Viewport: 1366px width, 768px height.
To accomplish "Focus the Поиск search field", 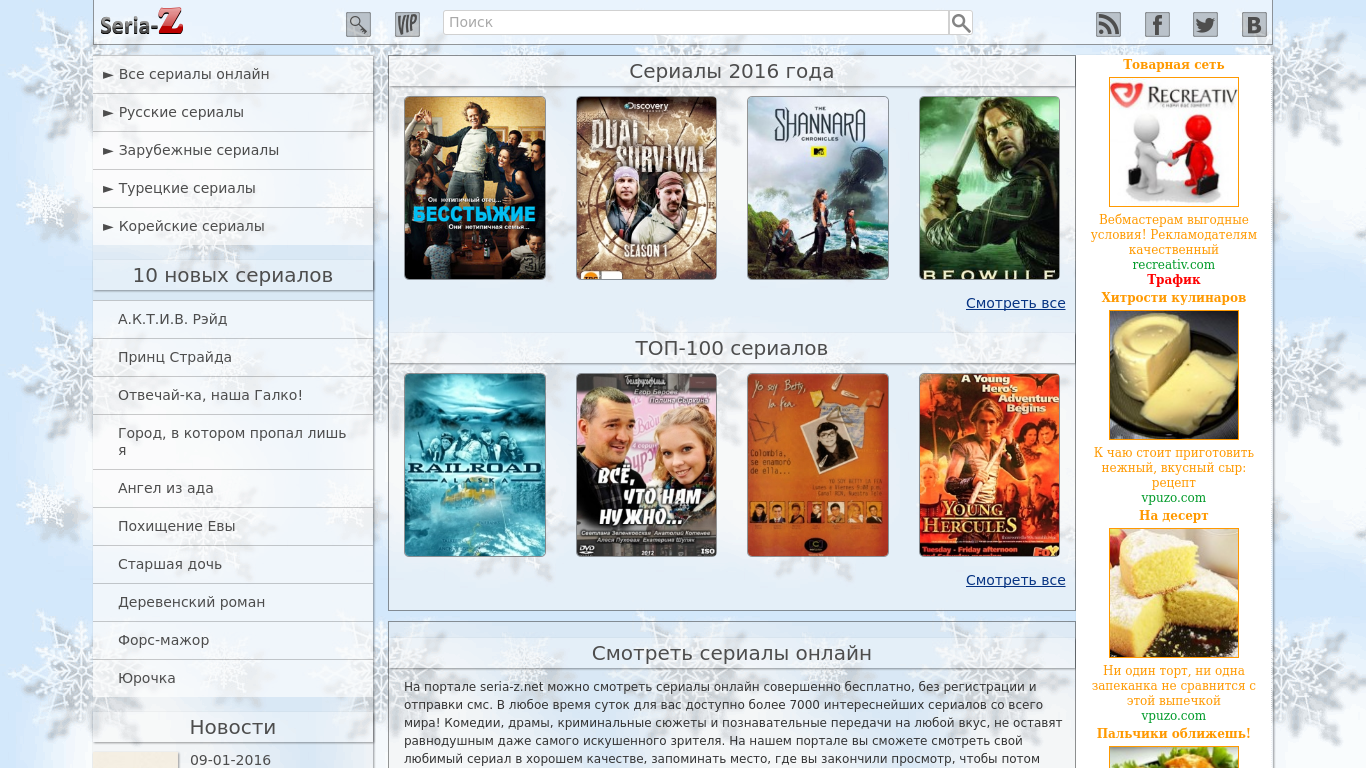I will pyautogui.click(x=696, y=22).
